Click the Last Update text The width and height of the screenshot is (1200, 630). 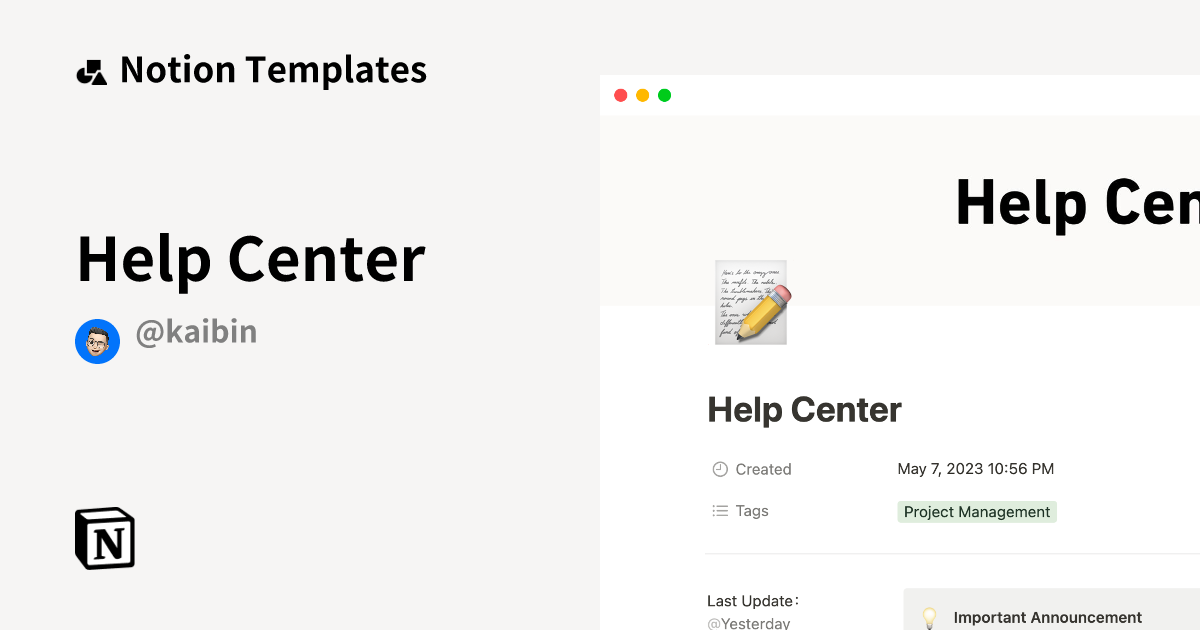pyautogui.click(x=752, y=601)
